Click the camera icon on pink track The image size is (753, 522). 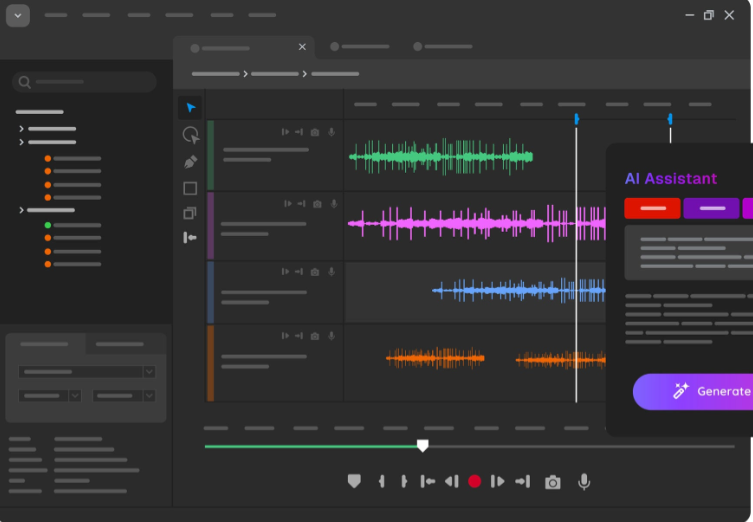317,204
